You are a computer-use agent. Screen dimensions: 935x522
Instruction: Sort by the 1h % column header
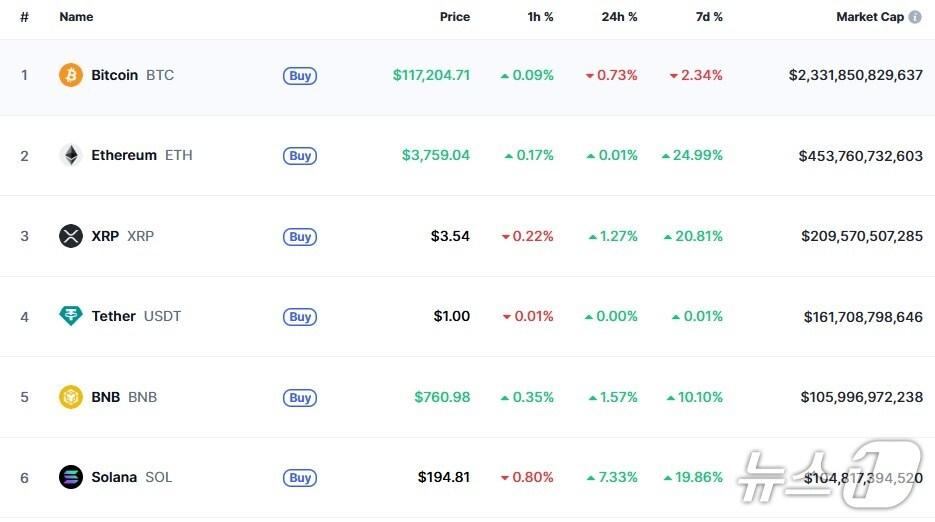coord(539,17)
